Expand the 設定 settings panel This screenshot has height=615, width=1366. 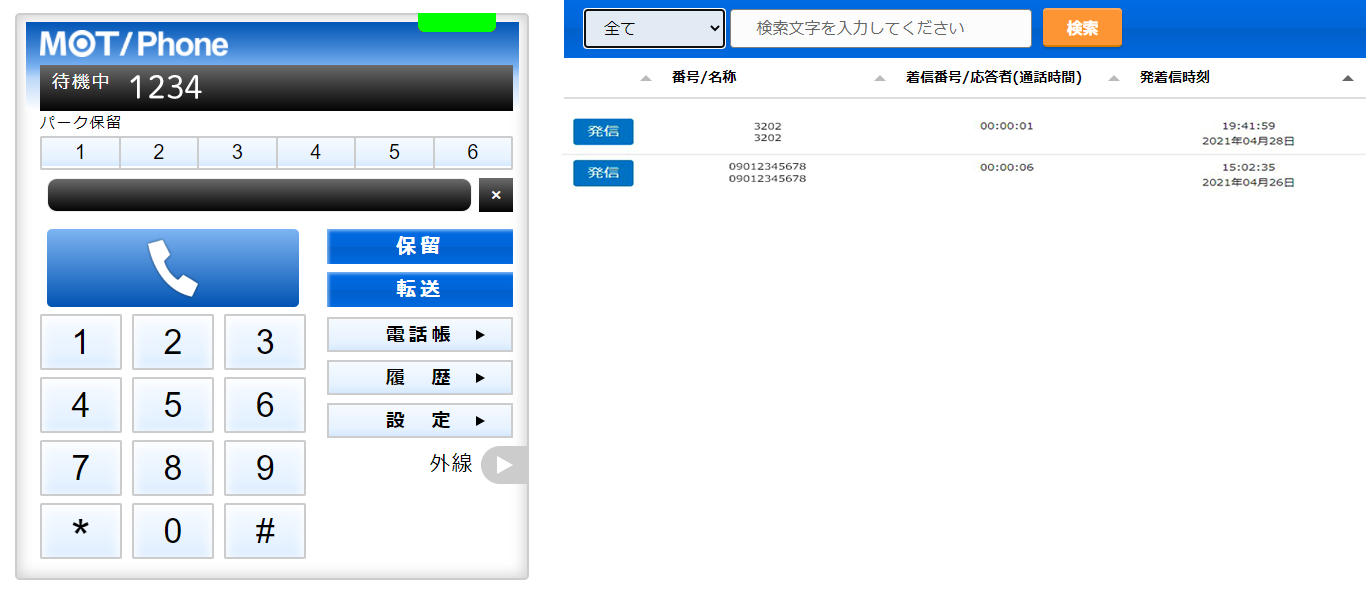(419, 421)
